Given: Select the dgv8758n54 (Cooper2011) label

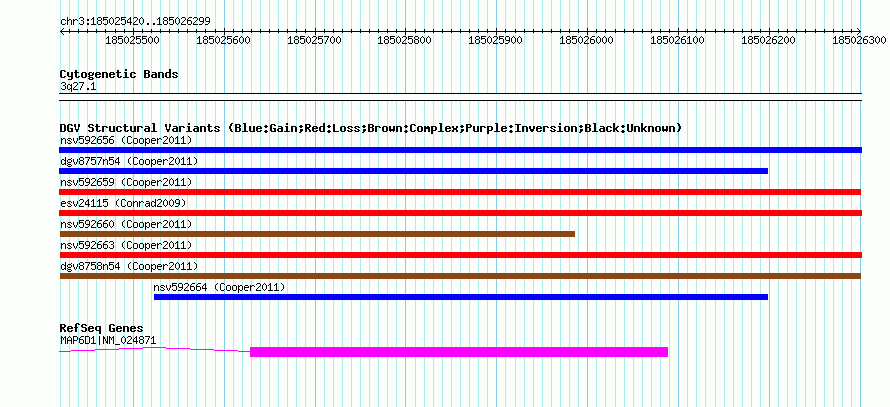Looking at the screenshot, I should point(129,266).
